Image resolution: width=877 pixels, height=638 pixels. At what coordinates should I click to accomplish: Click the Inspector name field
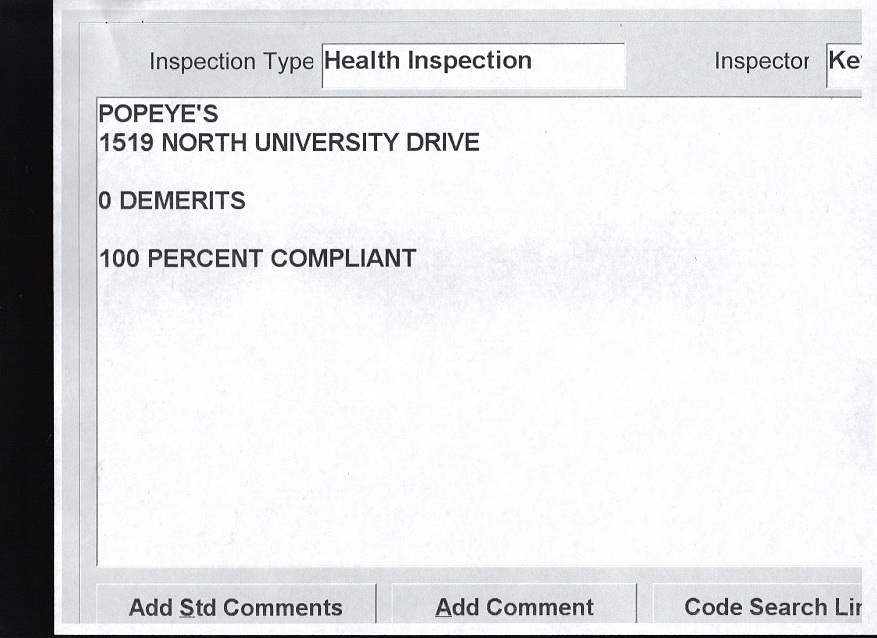[x=844, y=62]
